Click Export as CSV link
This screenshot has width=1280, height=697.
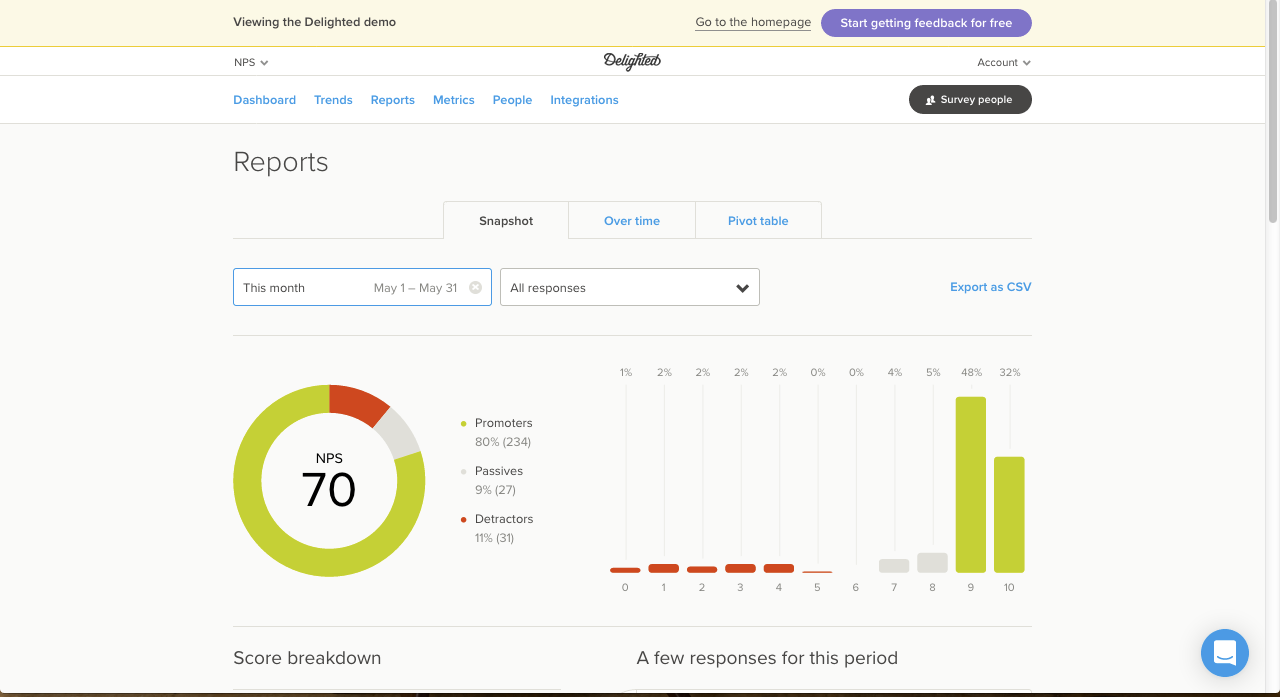pyautogui.click(x=990, y=287)
